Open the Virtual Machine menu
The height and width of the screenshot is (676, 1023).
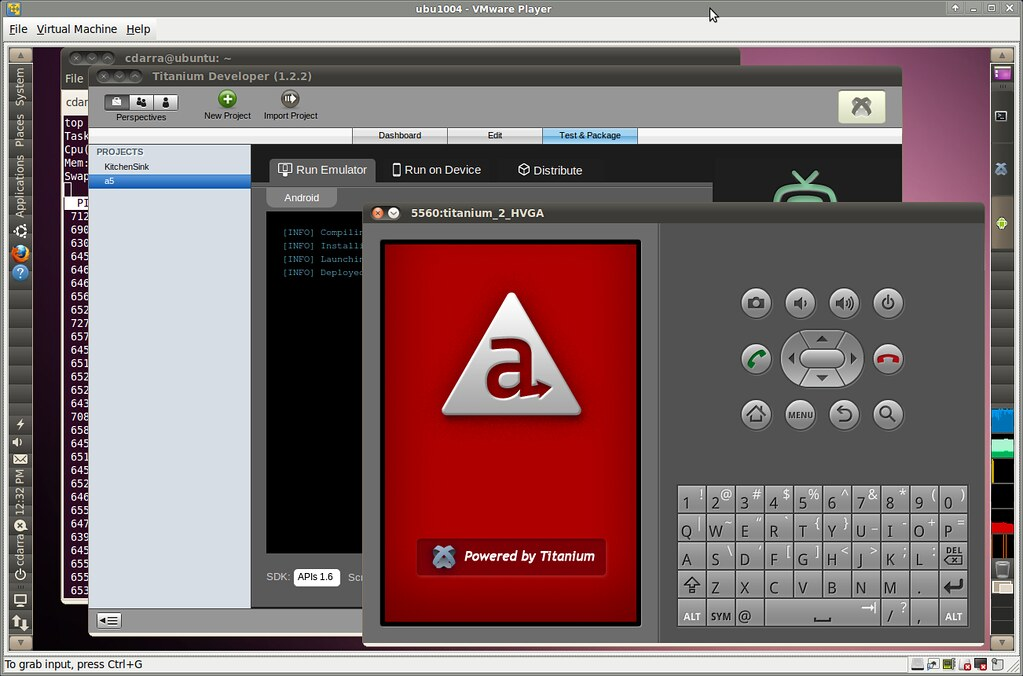[77, 29]
